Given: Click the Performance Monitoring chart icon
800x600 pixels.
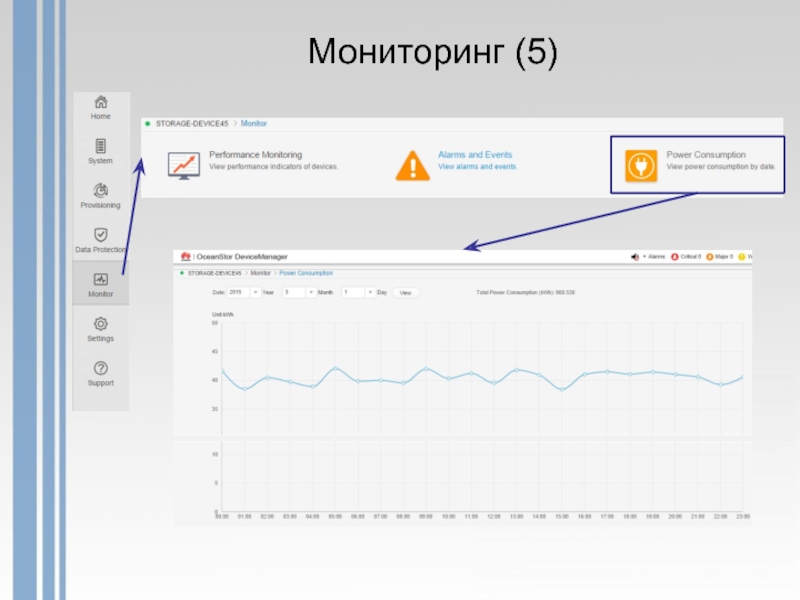Looking at the screenshot, I should (x=184, y=165).
